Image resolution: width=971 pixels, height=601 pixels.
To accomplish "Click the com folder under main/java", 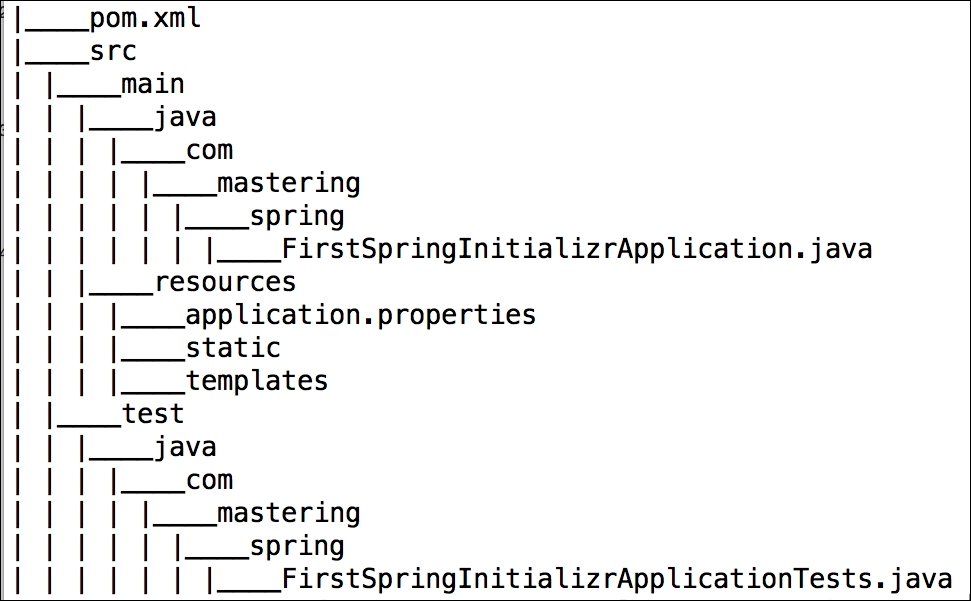I will point(209,151).
